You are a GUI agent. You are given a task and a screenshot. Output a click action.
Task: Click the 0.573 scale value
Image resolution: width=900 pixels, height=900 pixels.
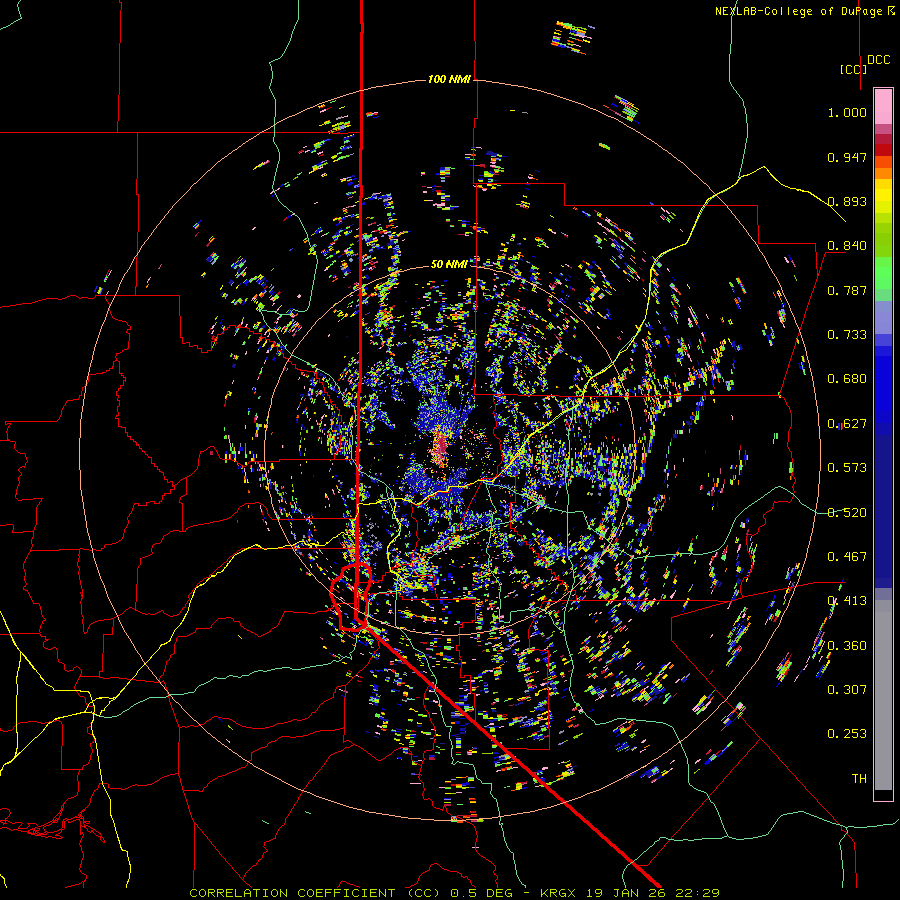tap(847, 468)
